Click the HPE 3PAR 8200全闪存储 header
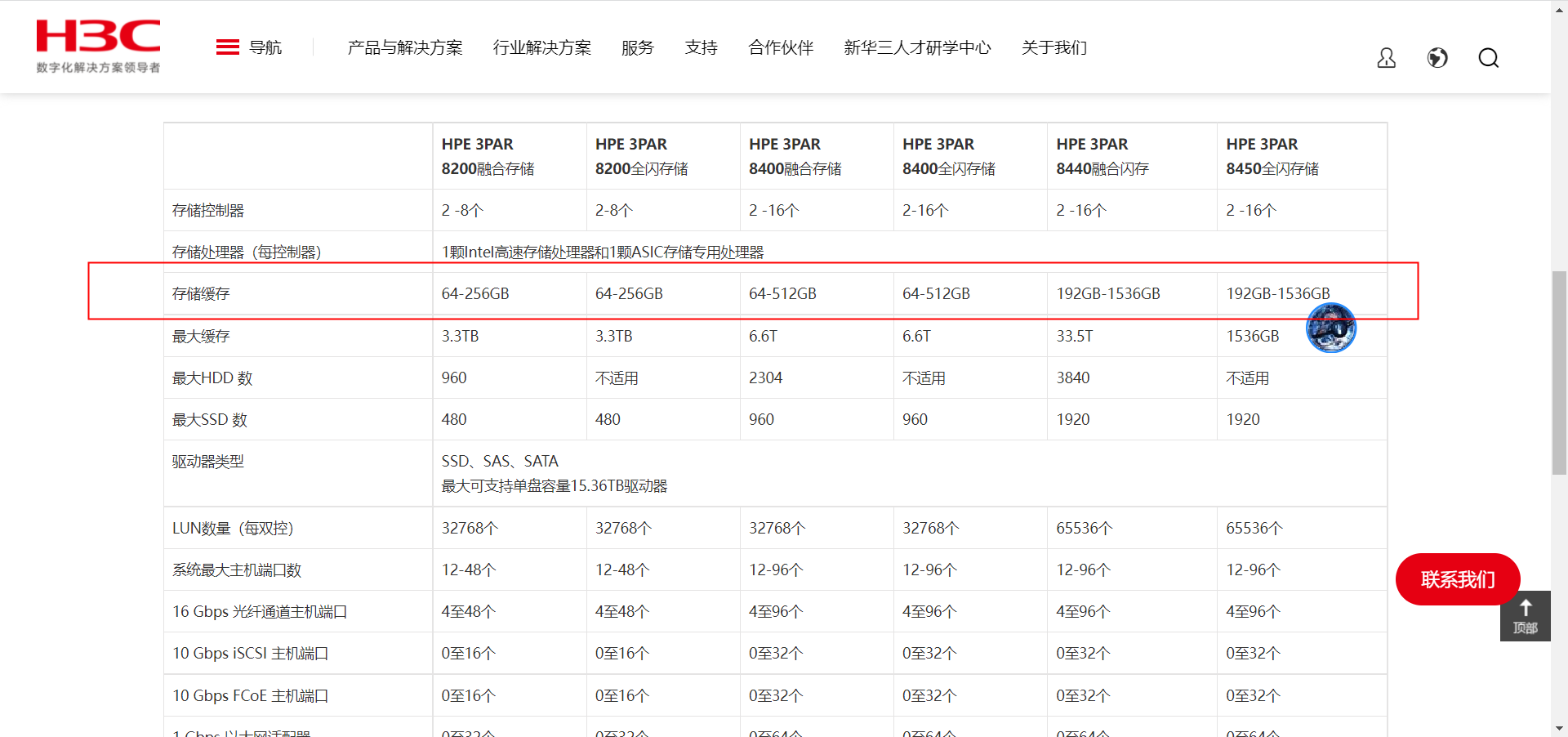Screen dimensions: 1568x737 coord(641,156)
